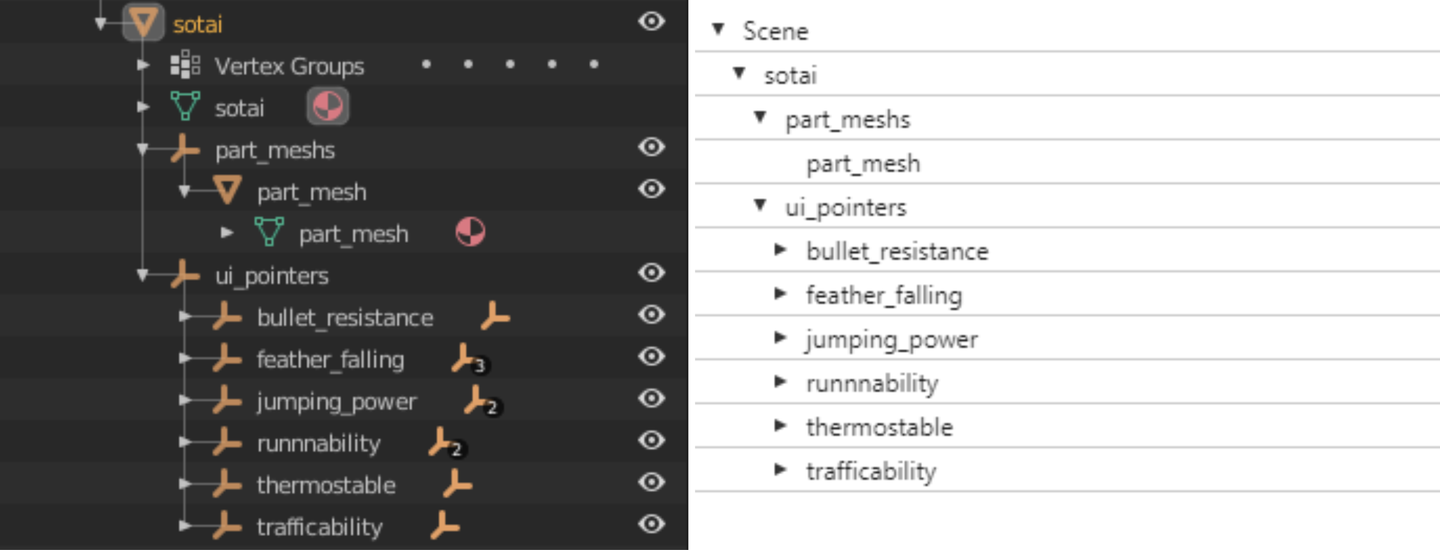Click the sotai object triangle icon
1440x550 pixels.
pyautogui.click(x=144, y=22)
